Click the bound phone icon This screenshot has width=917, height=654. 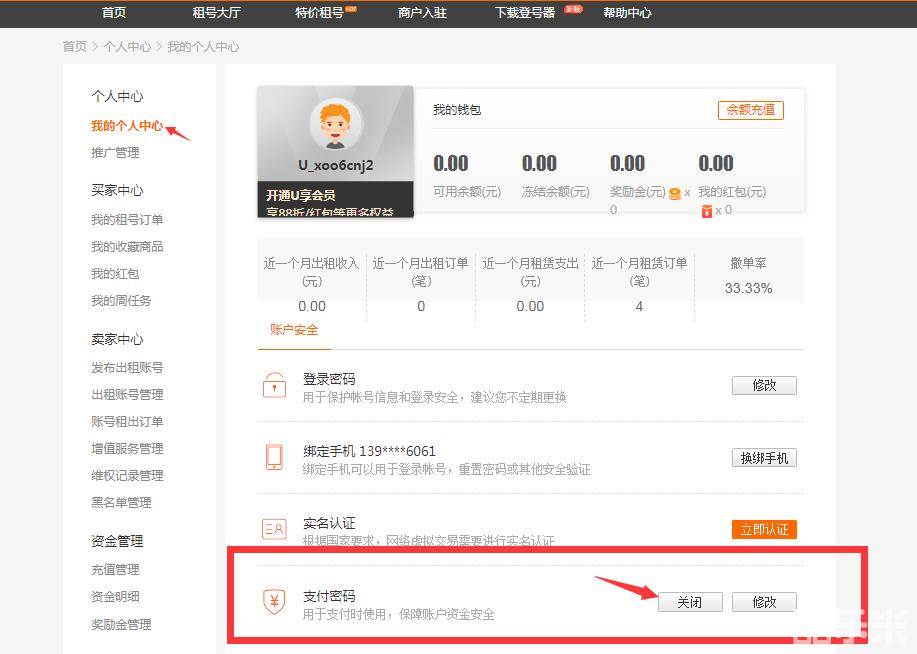pos(274,457)
